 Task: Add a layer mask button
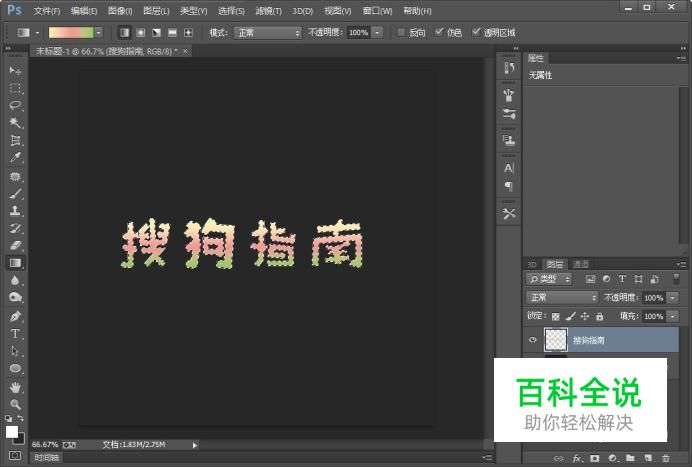595,458
